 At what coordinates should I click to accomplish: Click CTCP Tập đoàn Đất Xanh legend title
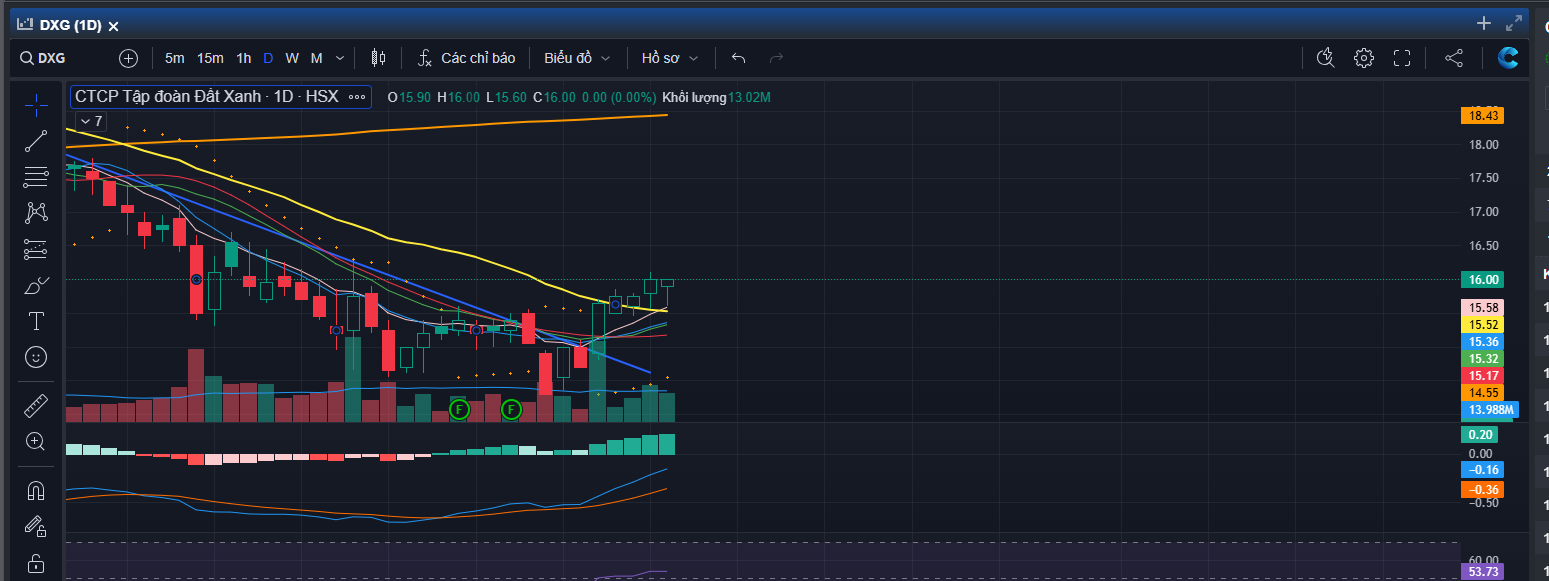(207, 97)
